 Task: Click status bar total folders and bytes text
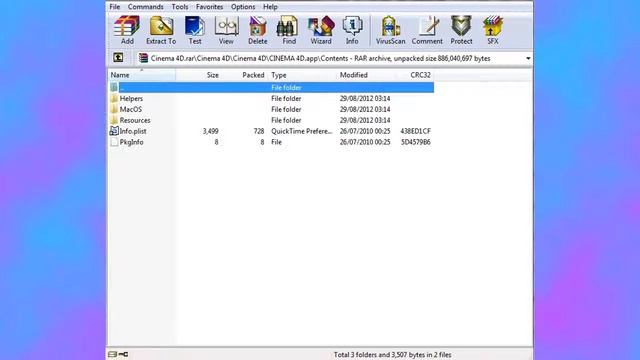(x=392, y=355)
